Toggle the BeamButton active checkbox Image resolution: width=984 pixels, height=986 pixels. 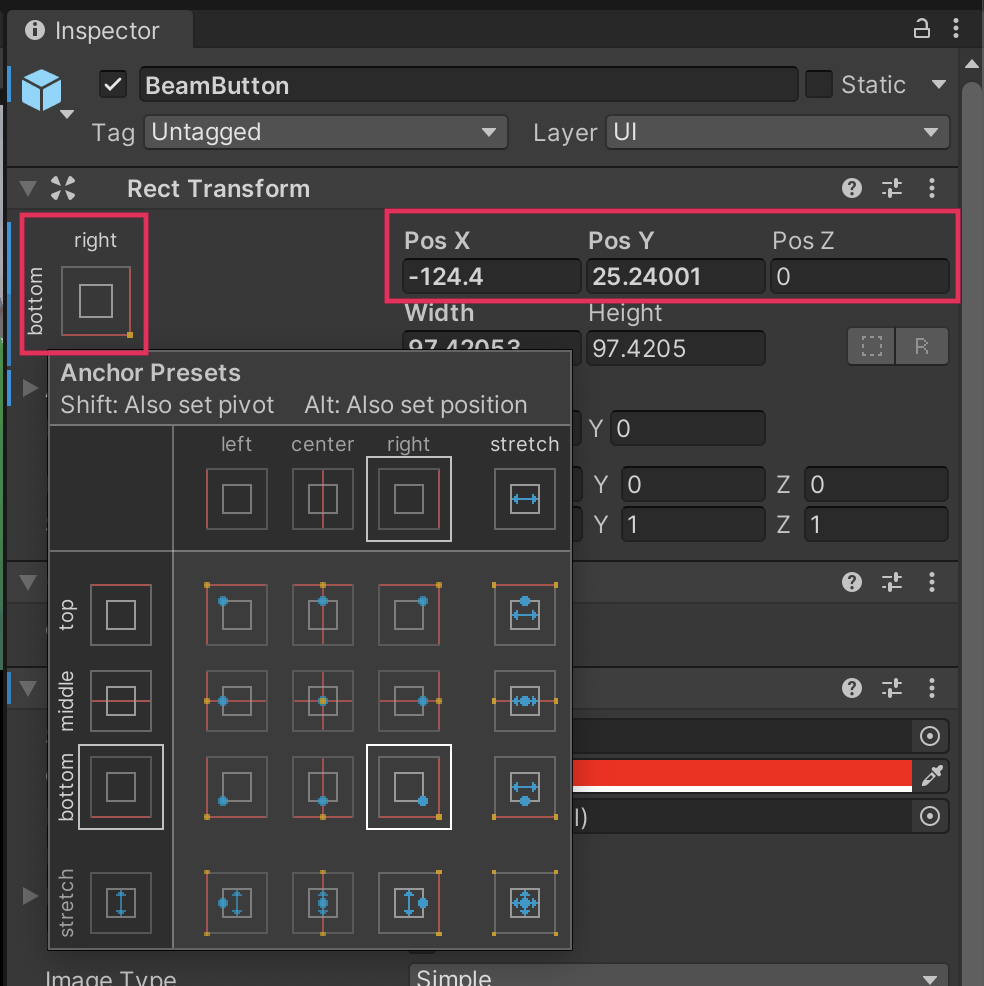click(x=114, y=85)
